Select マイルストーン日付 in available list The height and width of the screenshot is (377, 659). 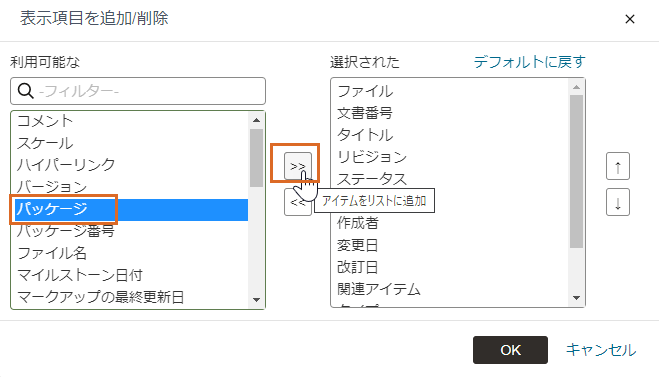(x=131, y=275)
